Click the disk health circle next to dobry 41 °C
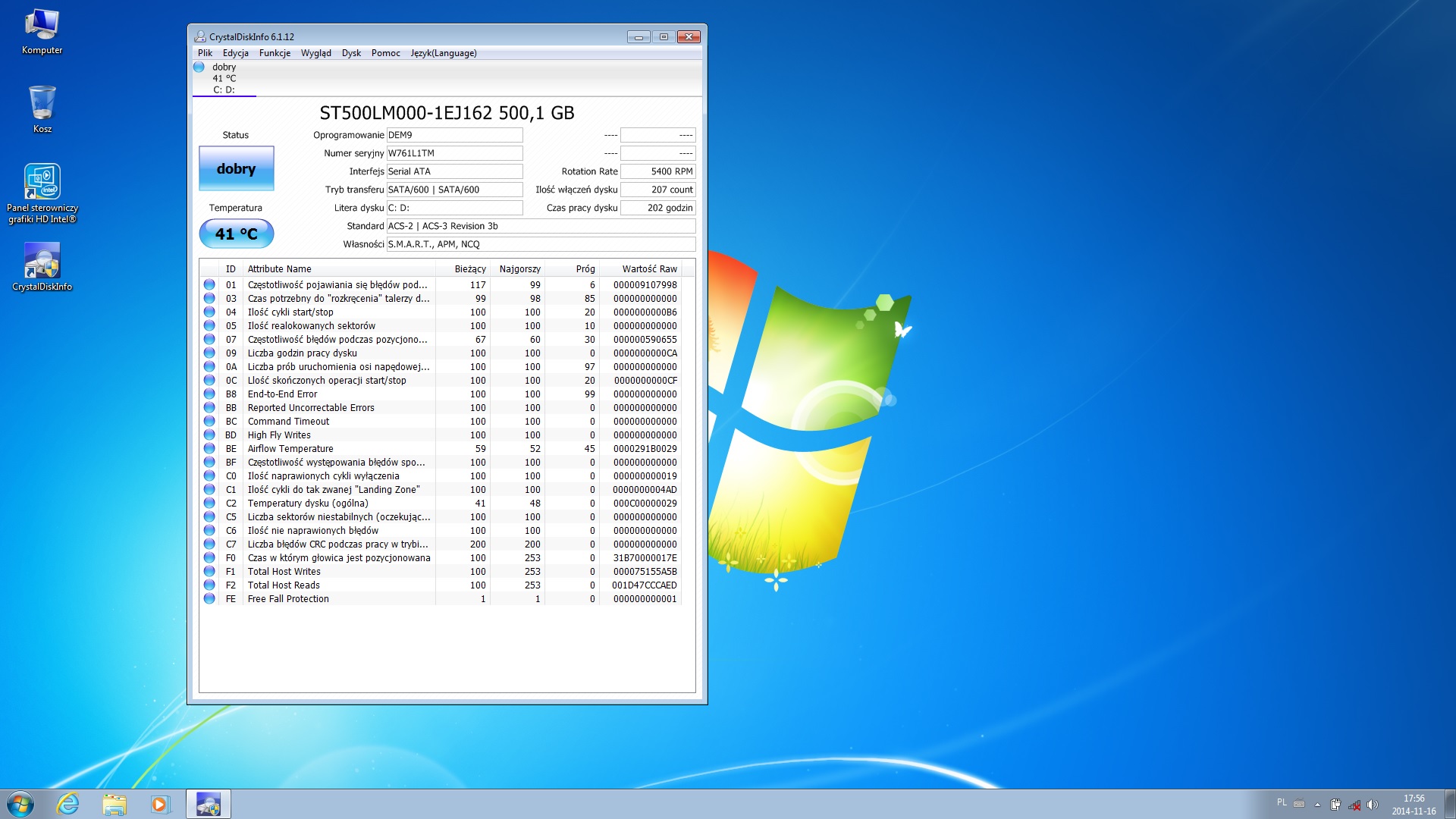Viewport: 1456px width, 819px height. click(199, 67)
